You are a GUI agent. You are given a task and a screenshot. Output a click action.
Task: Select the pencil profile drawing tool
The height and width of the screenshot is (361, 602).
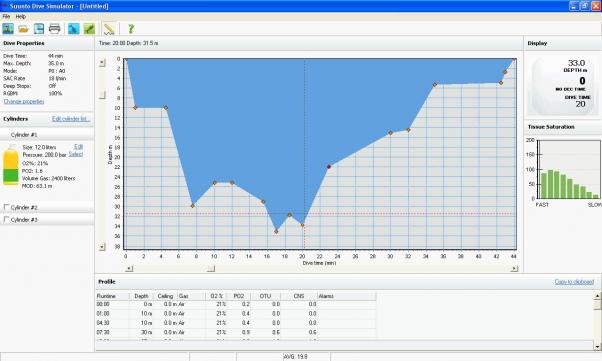(x=109, y=29)
